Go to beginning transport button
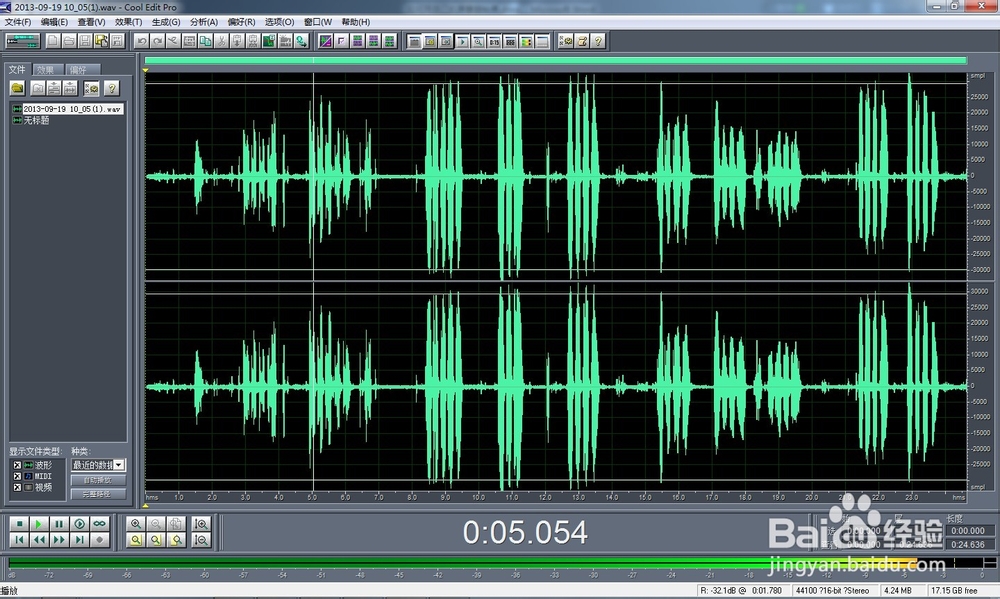The image size is (1000, 599). pyautogui.click(x=19, y=540)
